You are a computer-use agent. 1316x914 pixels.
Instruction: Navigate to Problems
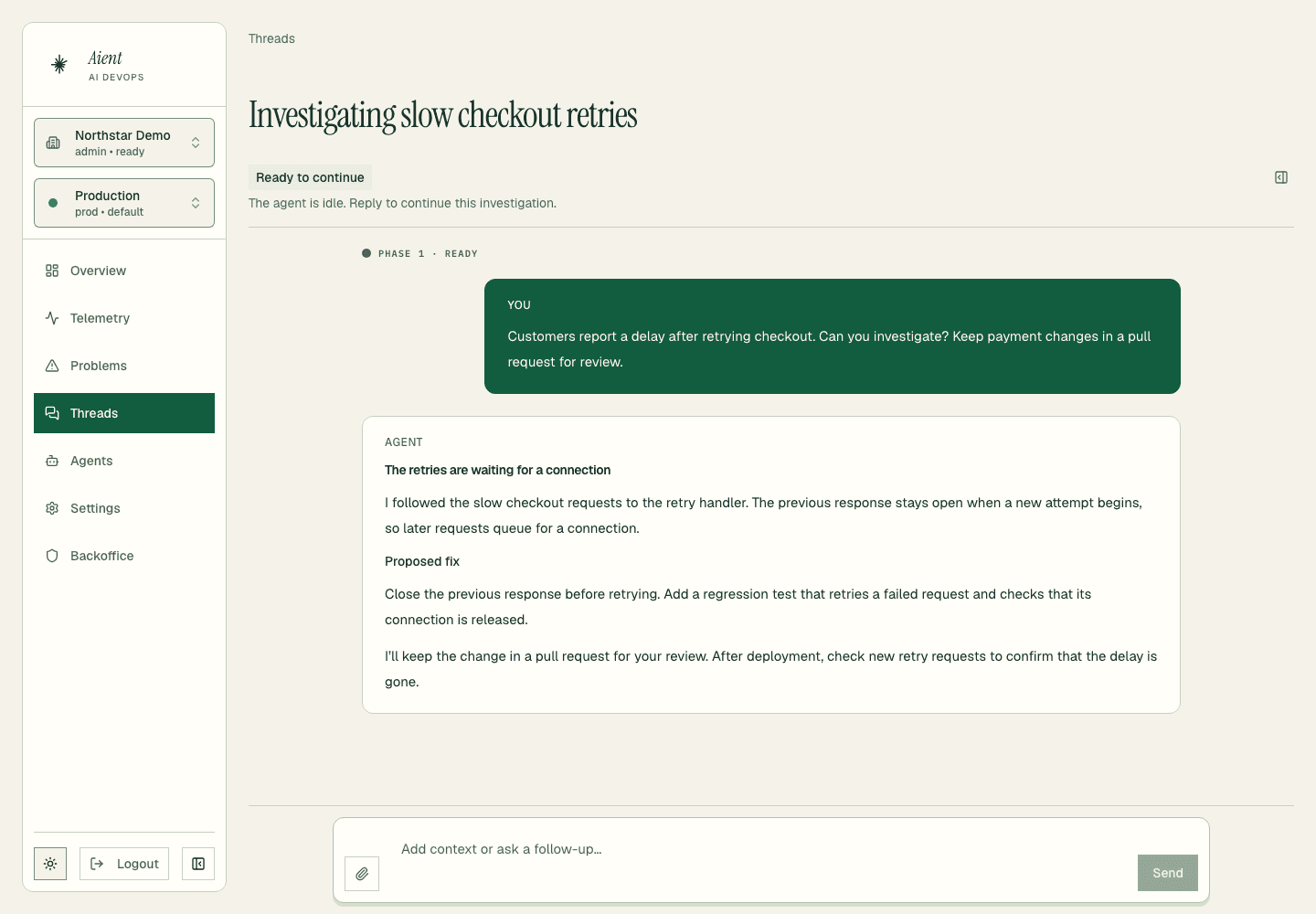[x=124, y=366]
